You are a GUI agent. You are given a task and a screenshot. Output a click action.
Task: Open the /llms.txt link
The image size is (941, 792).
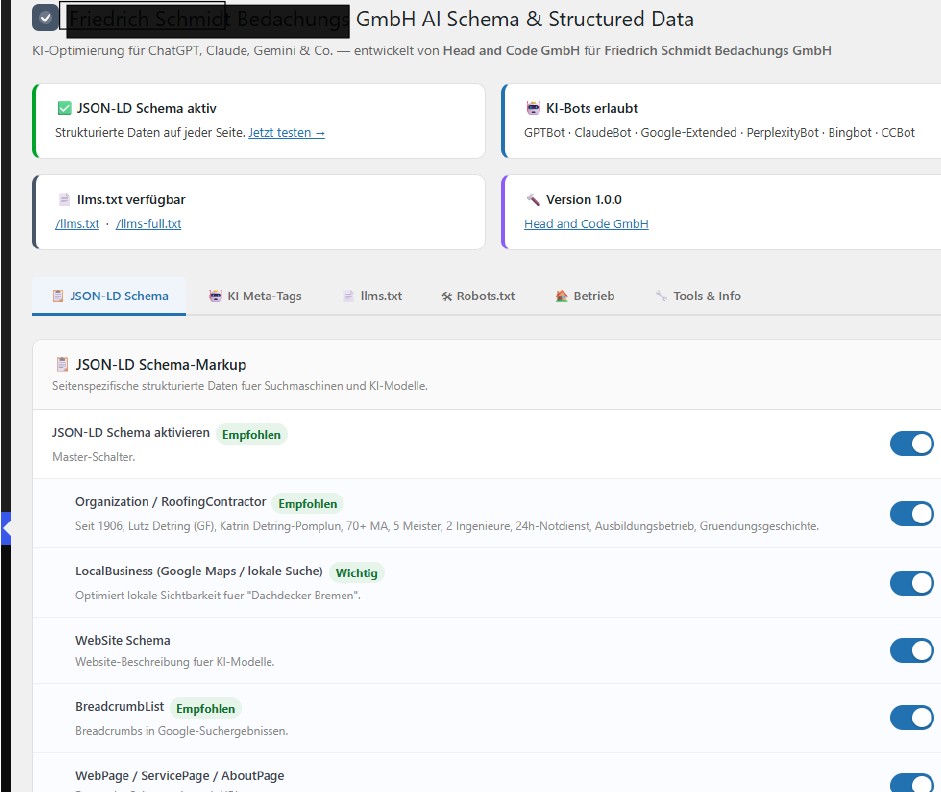77,224
